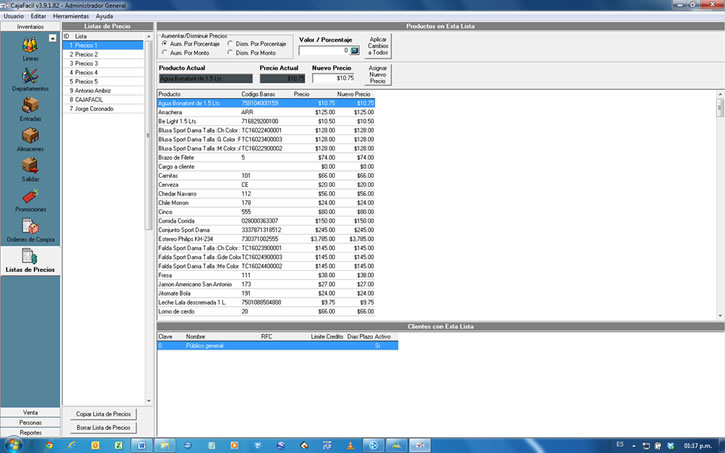
Task: Click the products list vertical scrollbar
Action: [x=719, y=200]
